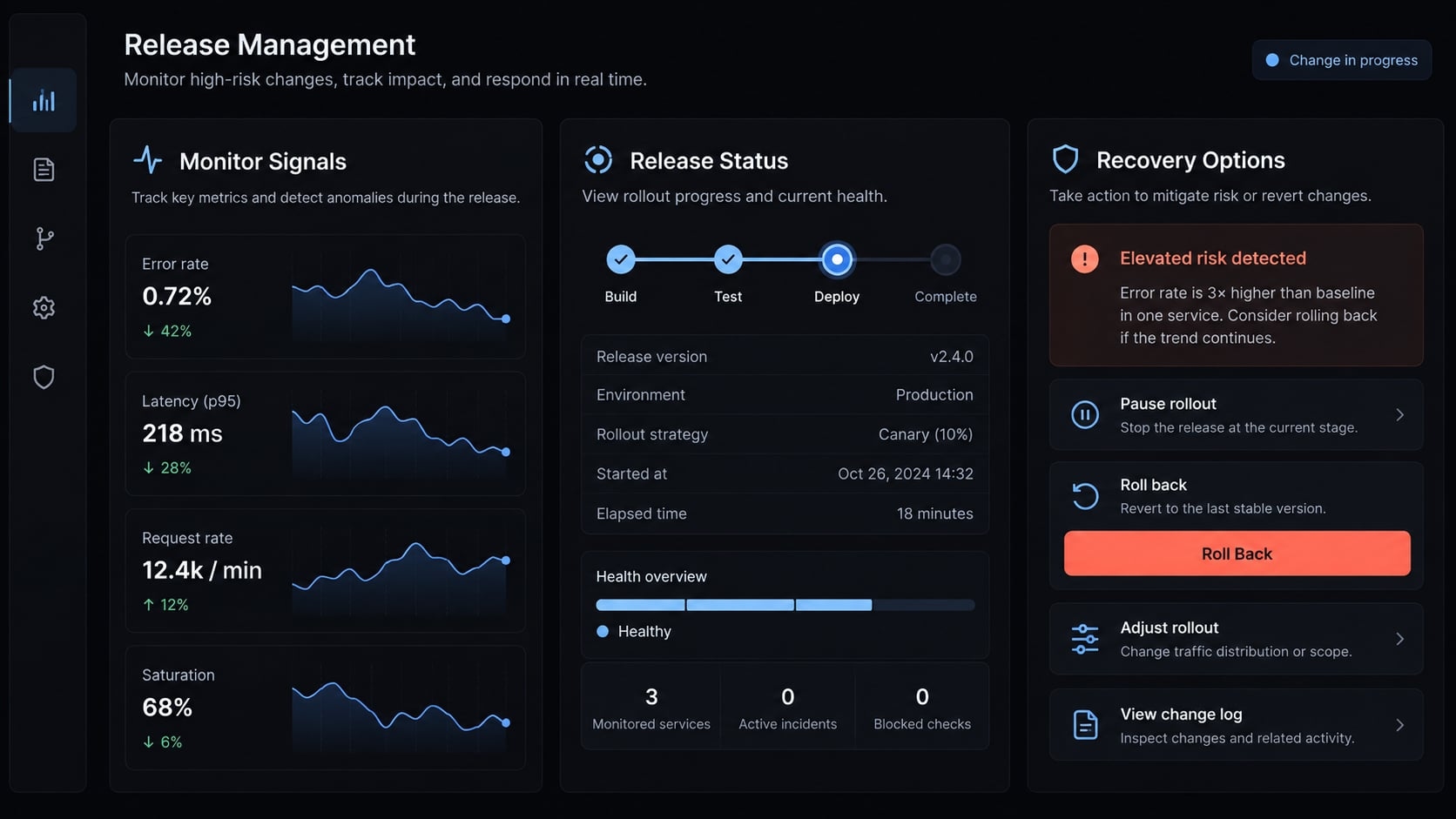Click the Oct 26, 2024 14:32 start time
Screen dimensions: 1456x819
tap(905, 473)
